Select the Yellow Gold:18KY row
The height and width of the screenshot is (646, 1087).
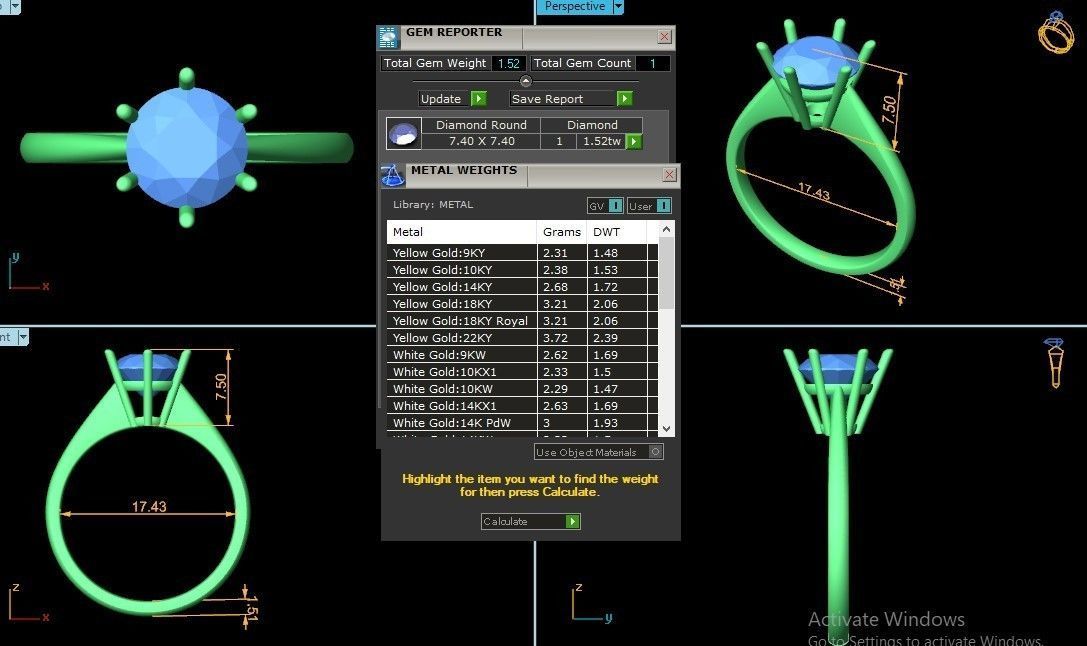522,304
